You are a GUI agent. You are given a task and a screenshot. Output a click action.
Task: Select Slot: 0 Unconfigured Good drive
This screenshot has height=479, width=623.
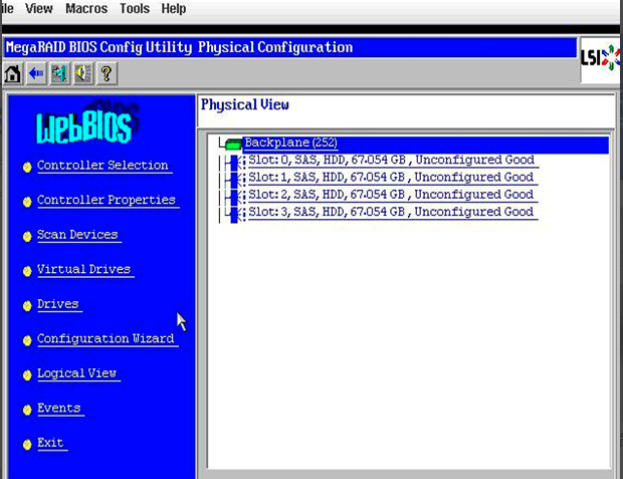pos(391,160)
